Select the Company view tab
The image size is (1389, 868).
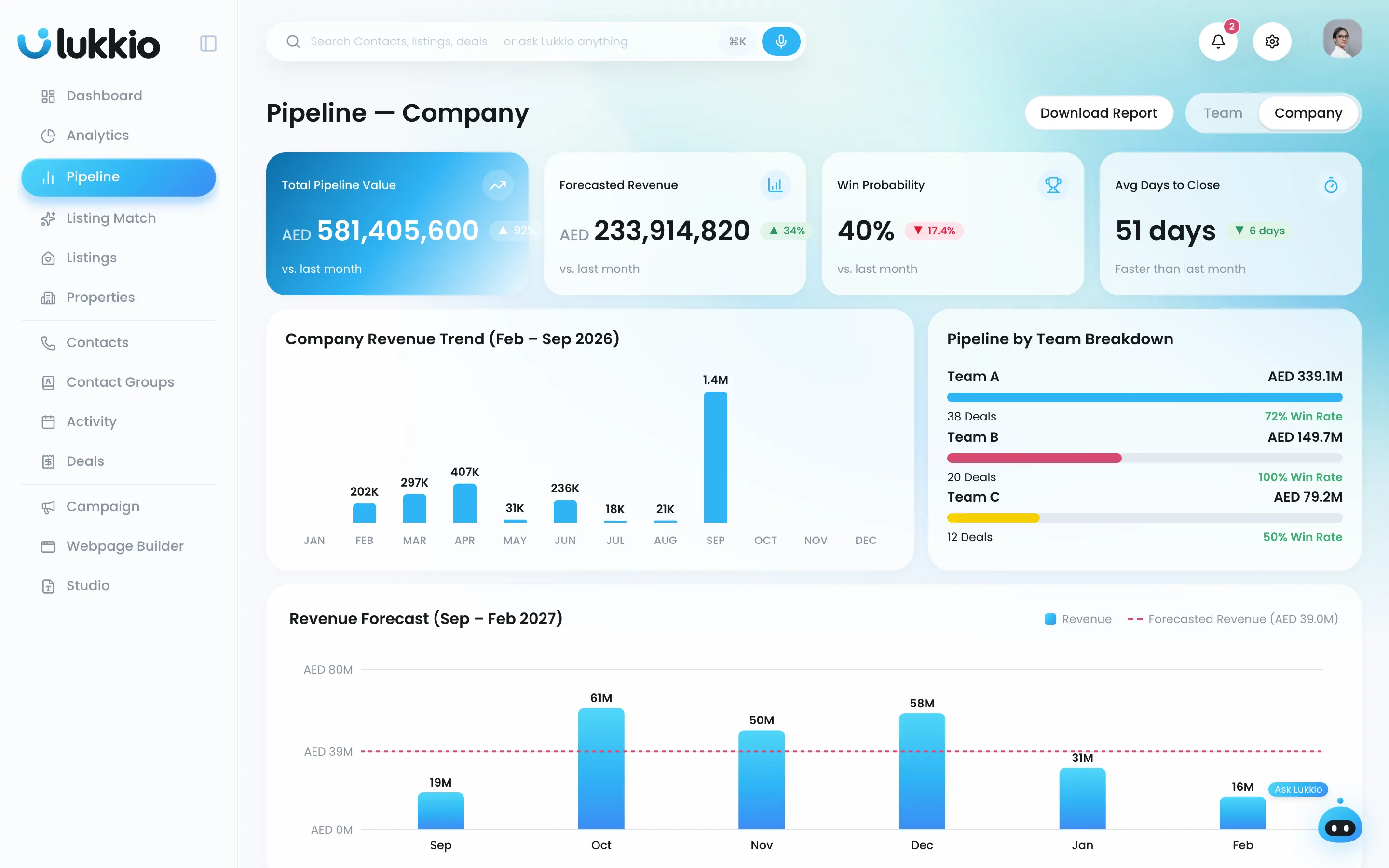pos(1308,113)
